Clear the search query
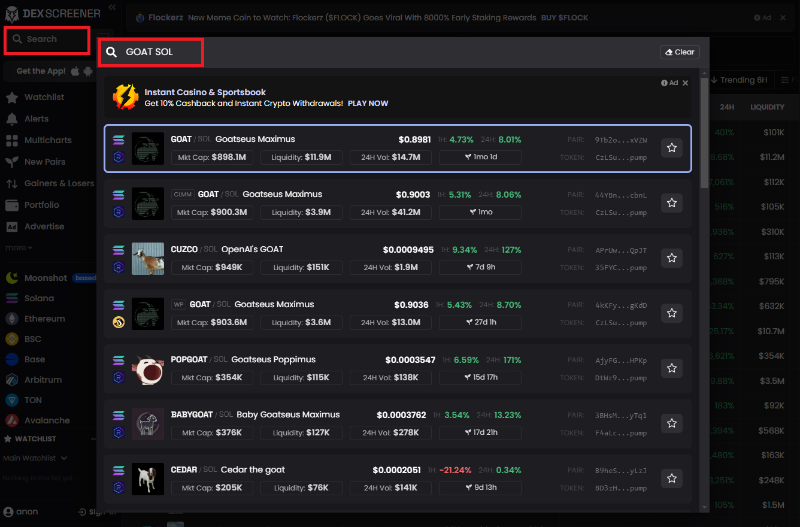Screen dimensions: 800x527 pos(680,52)
